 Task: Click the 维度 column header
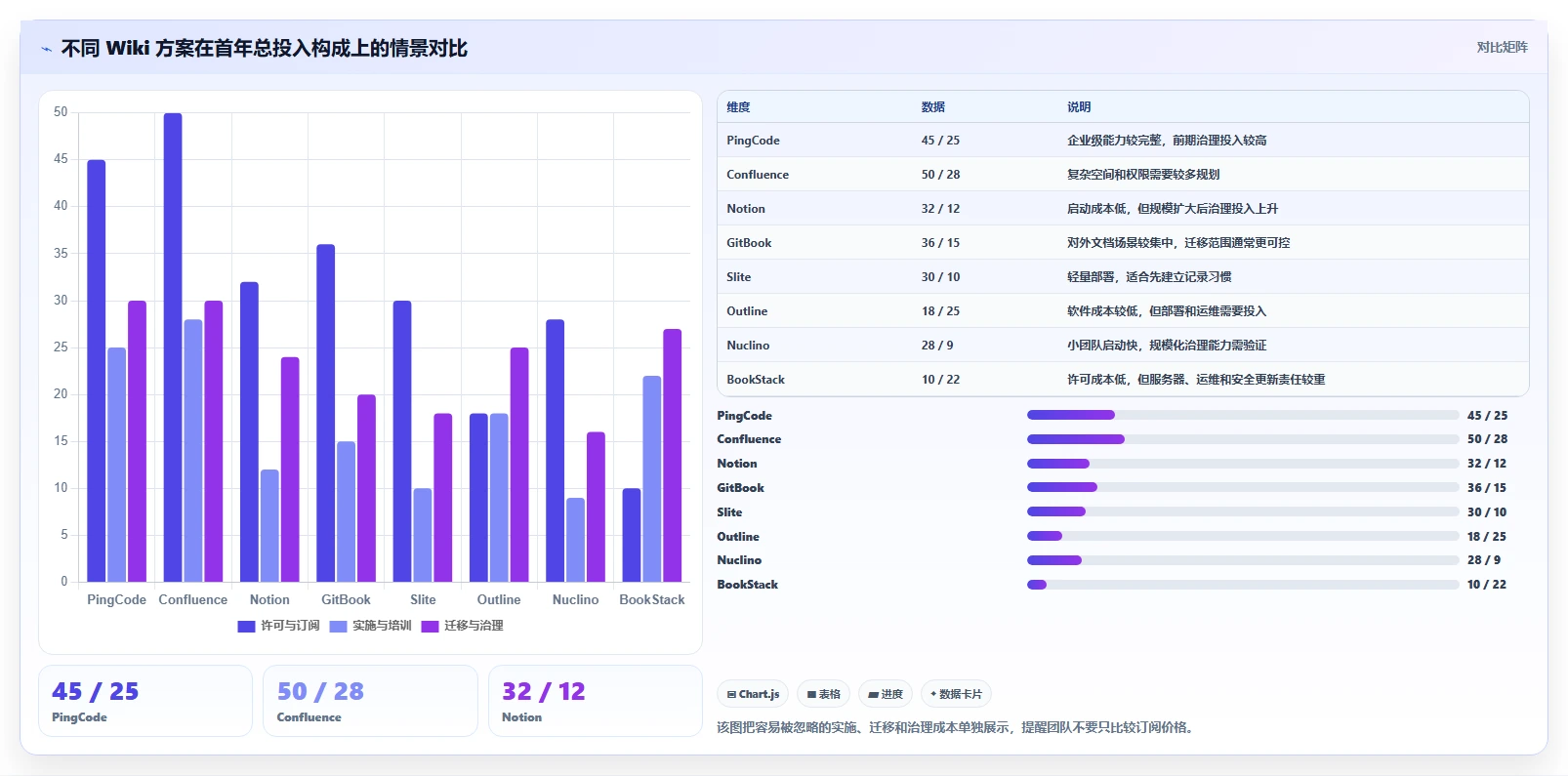coord(738,107)
